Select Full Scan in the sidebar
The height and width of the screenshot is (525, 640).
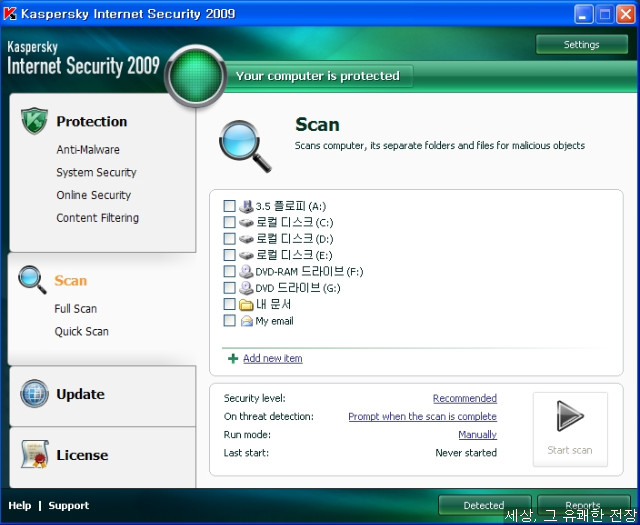point(76,309)
